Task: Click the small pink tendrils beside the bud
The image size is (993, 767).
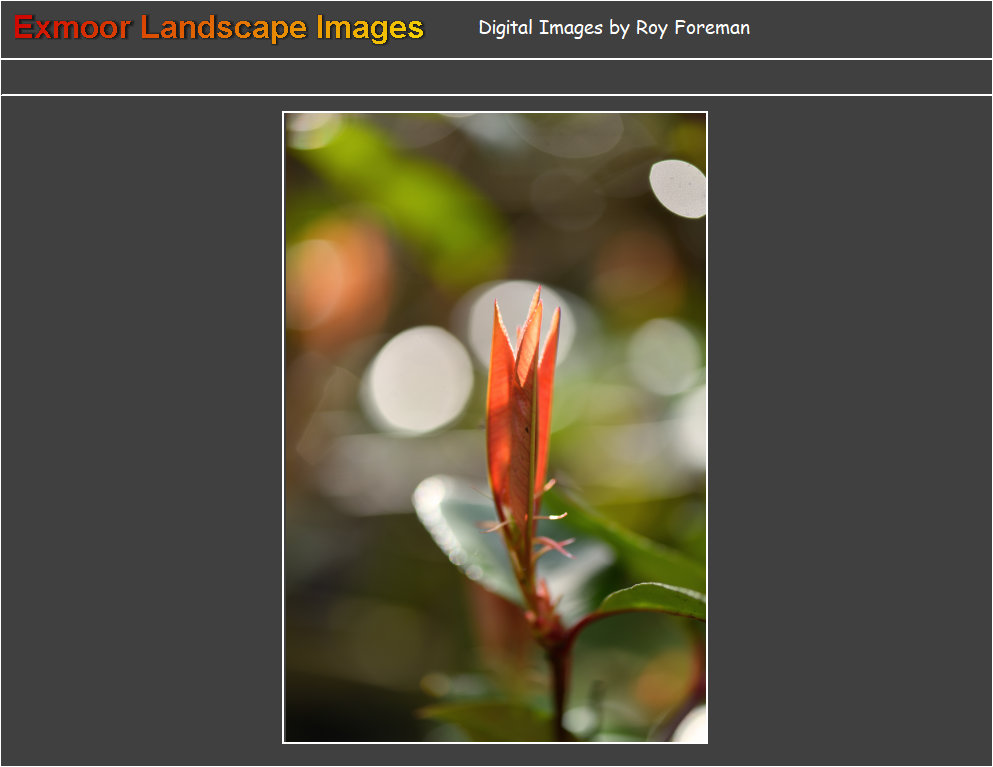Action: (553, 545)
